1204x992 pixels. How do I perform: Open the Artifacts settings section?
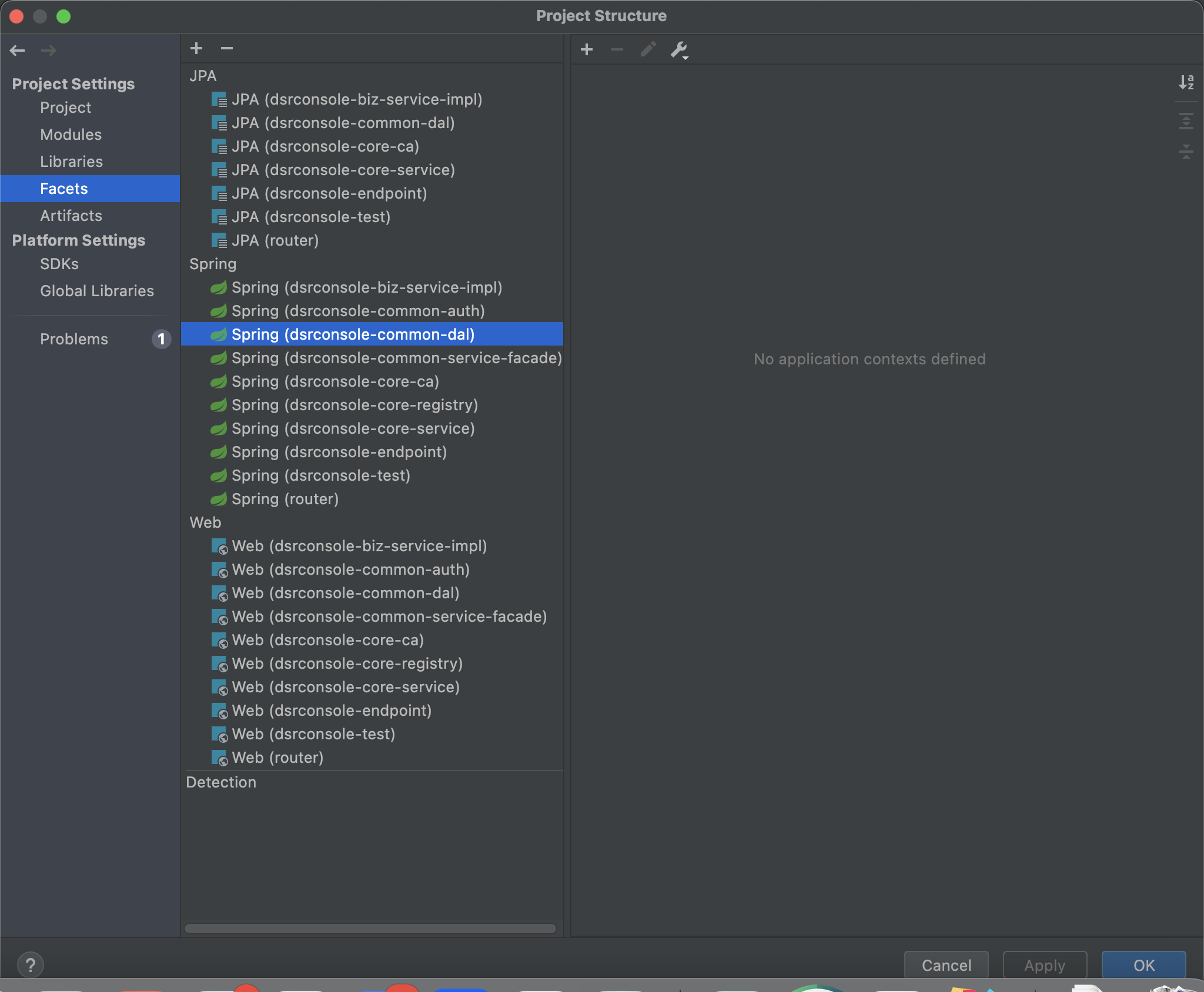pos(71,216)
